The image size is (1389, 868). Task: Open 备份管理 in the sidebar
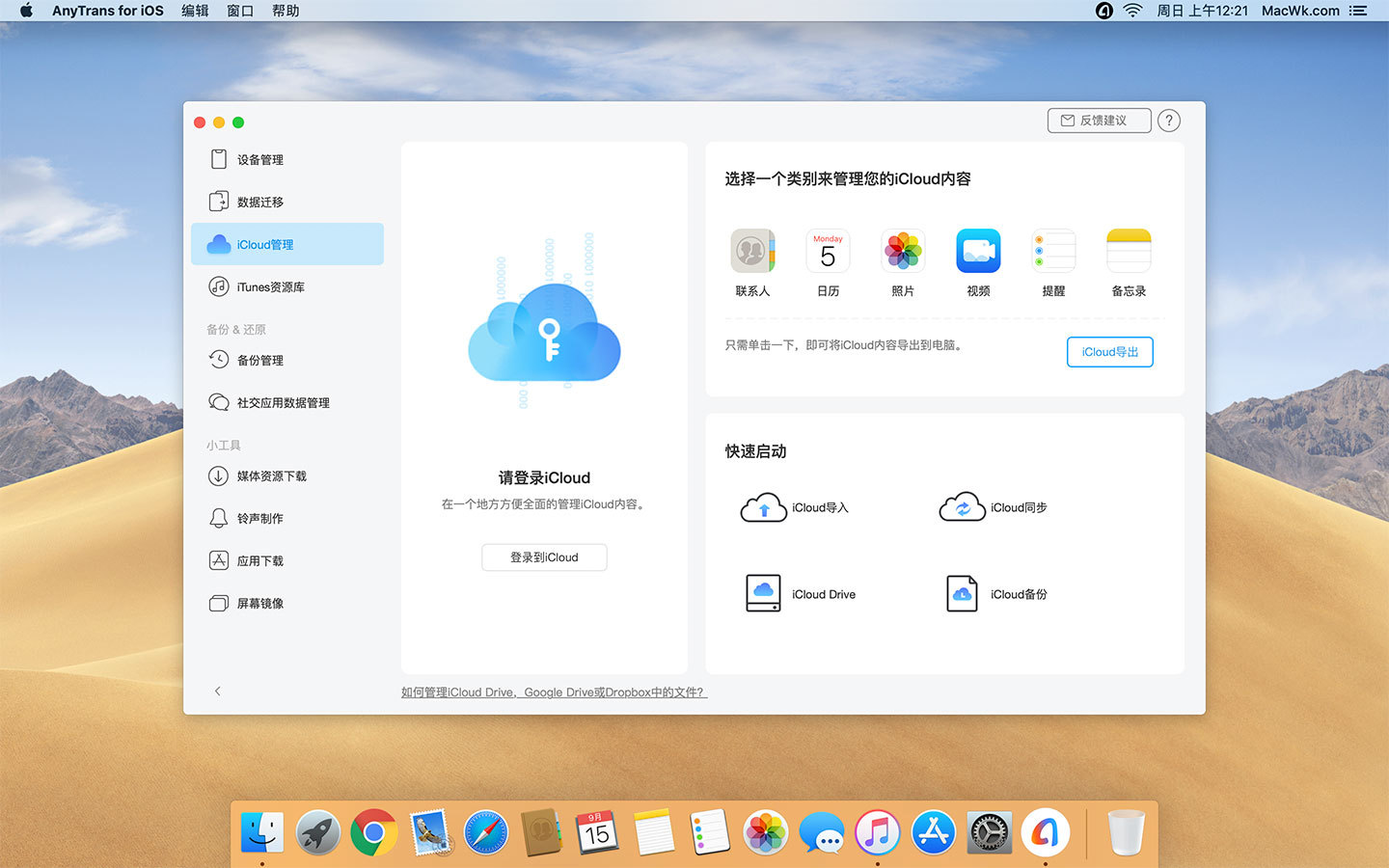[x=287, y=360]
